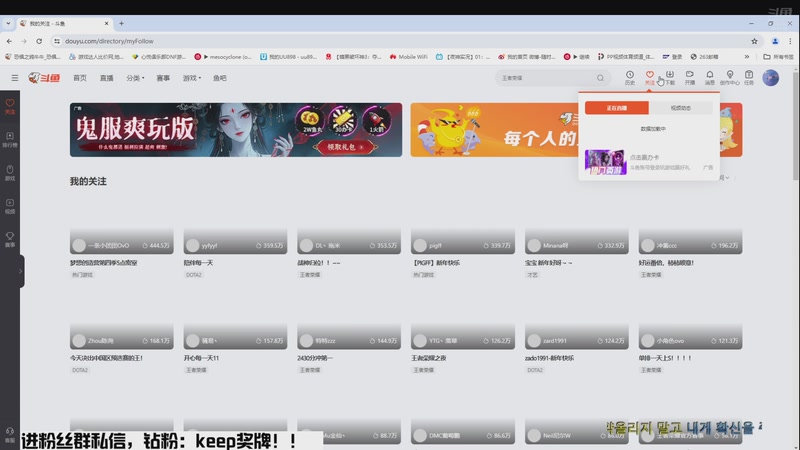Click the page vertical scrollbar

tap(796, 125)
